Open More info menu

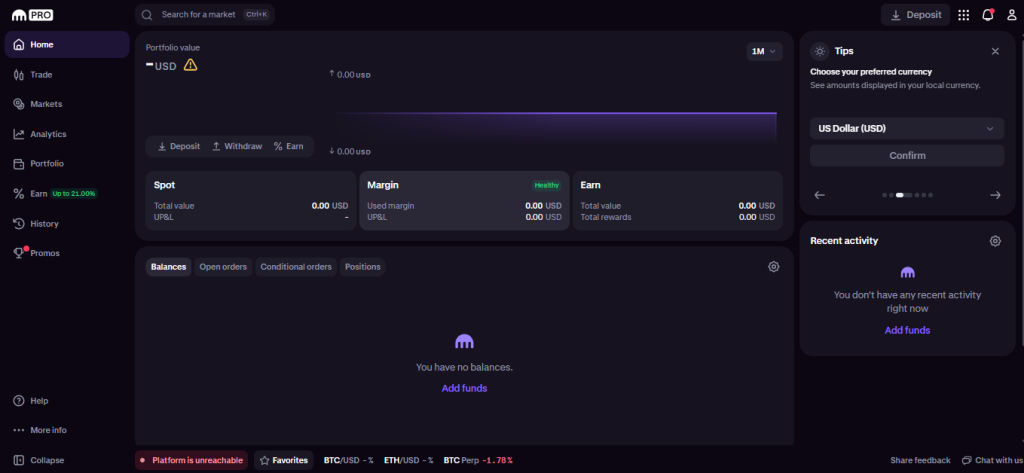[x=67, y=430]
